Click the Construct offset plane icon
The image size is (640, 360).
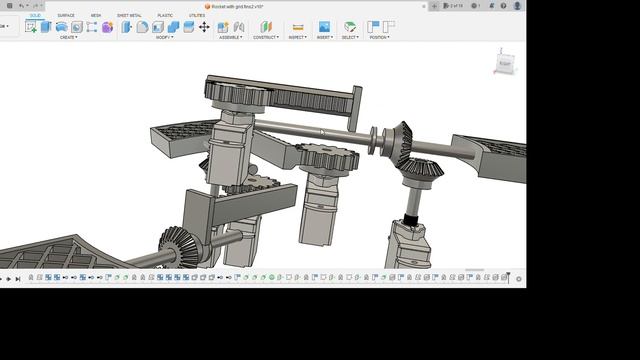tap(266, 27)
